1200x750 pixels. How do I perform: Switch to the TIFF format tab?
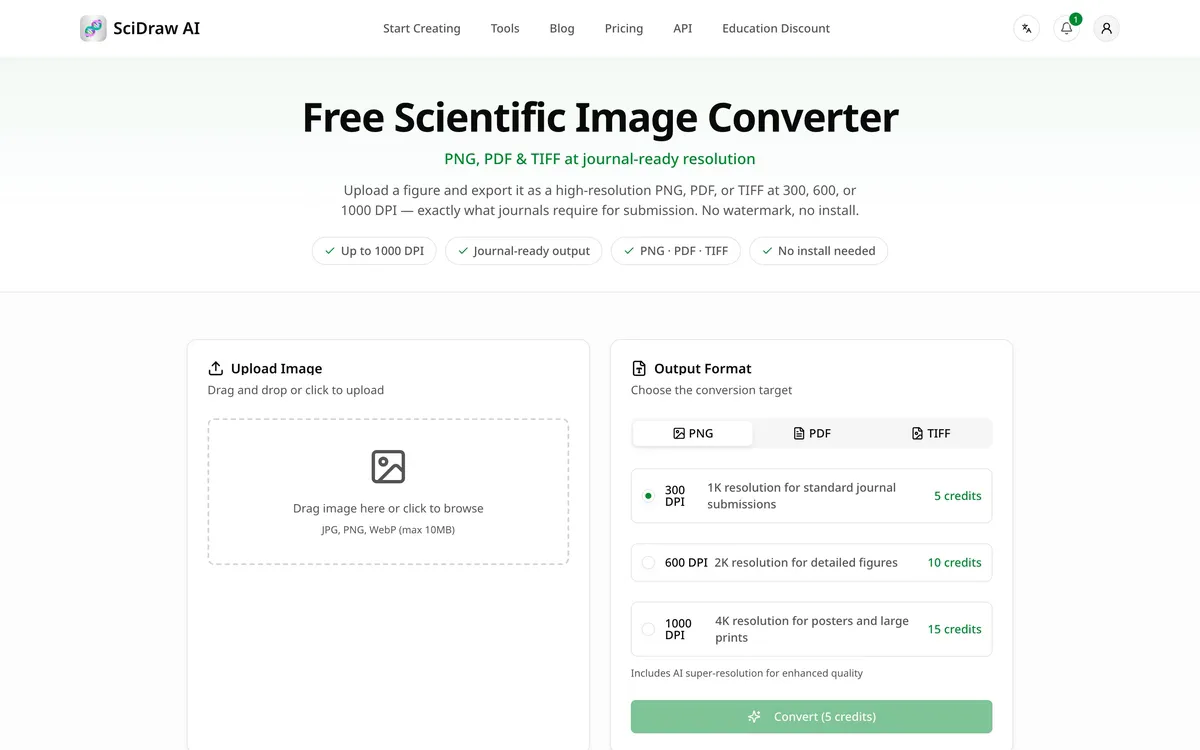click(x=931, y=433)
